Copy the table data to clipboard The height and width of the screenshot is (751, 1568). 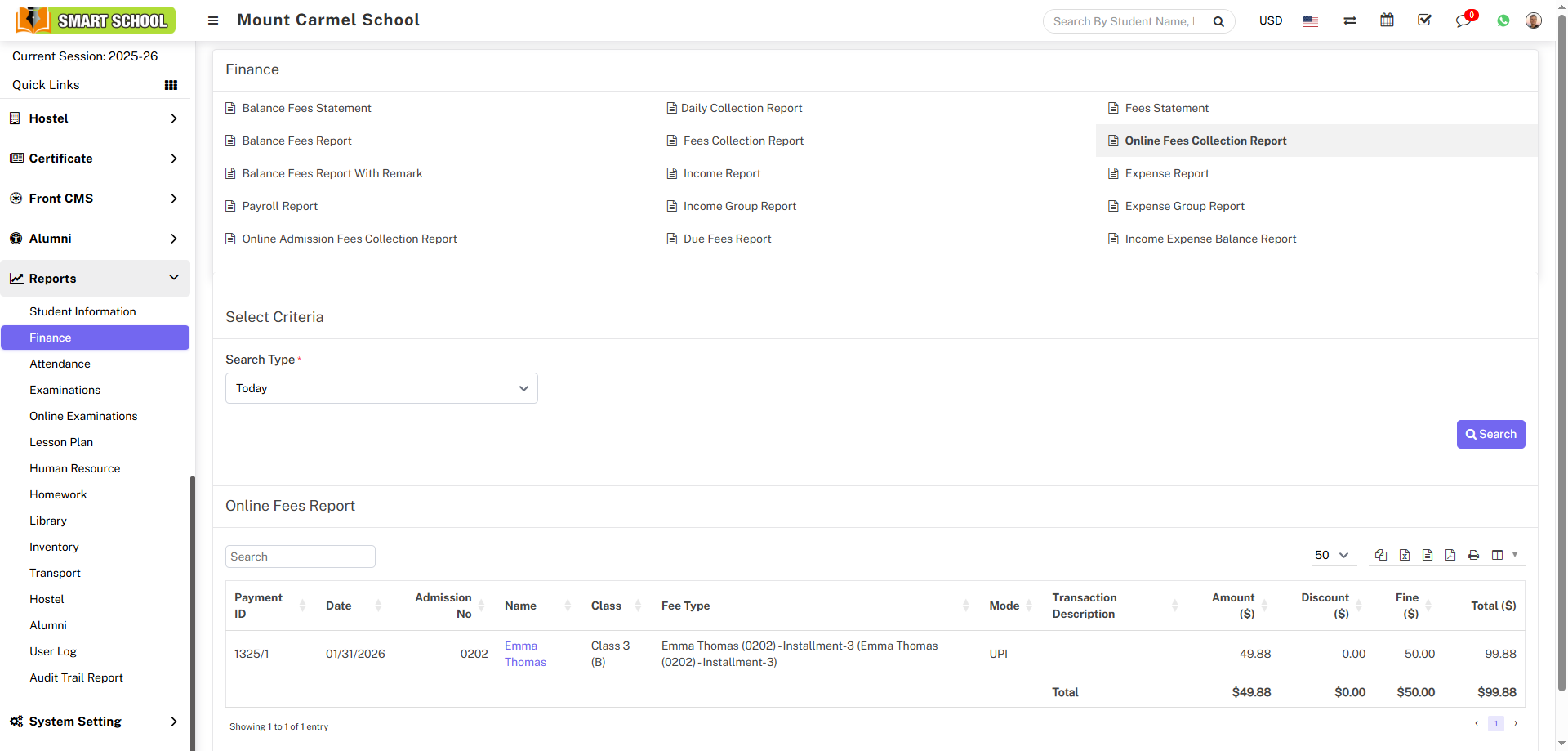coord(1381,555)
